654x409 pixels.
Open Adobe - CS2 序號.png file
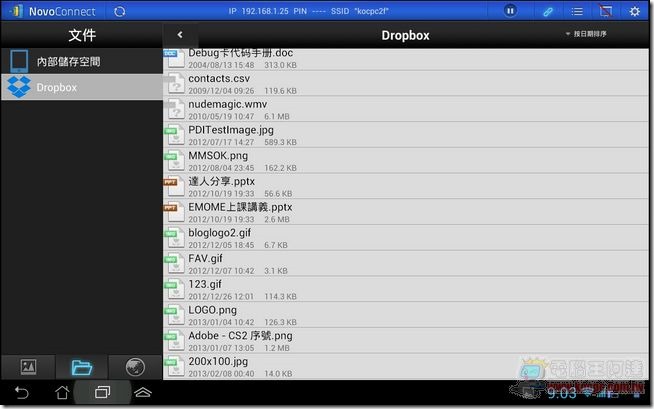[x=406, y=341]
